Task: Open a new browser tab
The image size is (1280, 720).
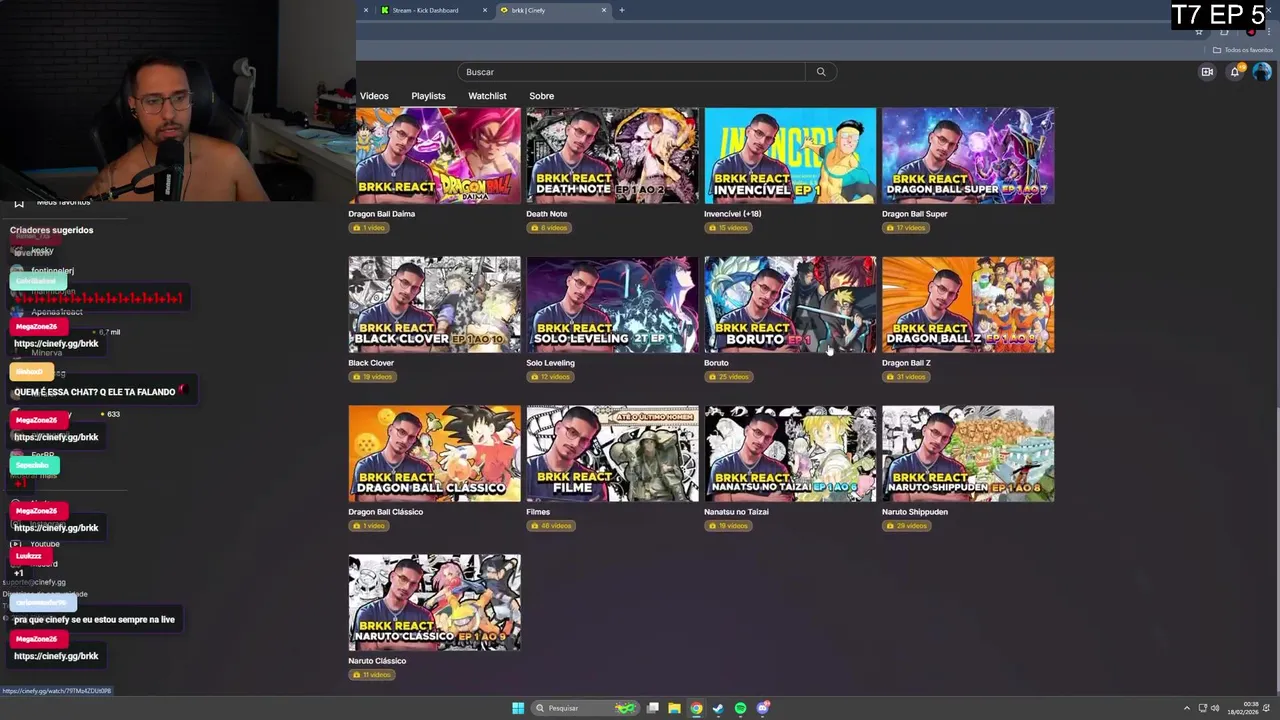Action: point(622,10)
